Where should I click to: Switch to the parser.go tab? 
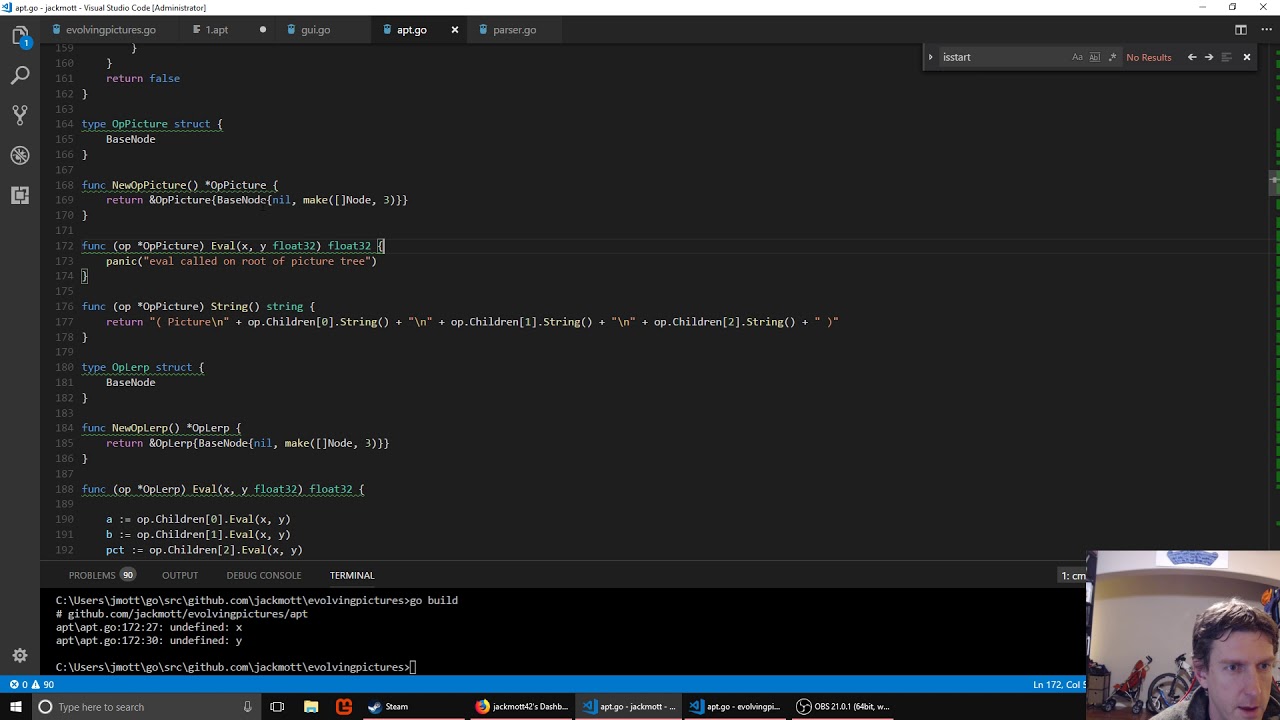[514, 30]
